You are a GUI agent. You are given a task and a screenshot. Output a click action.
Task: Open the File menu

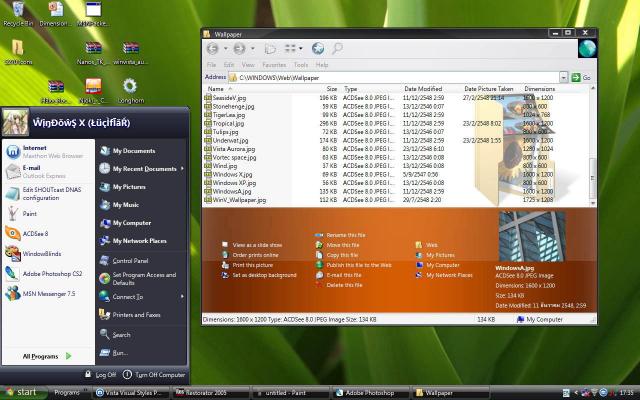211,65
